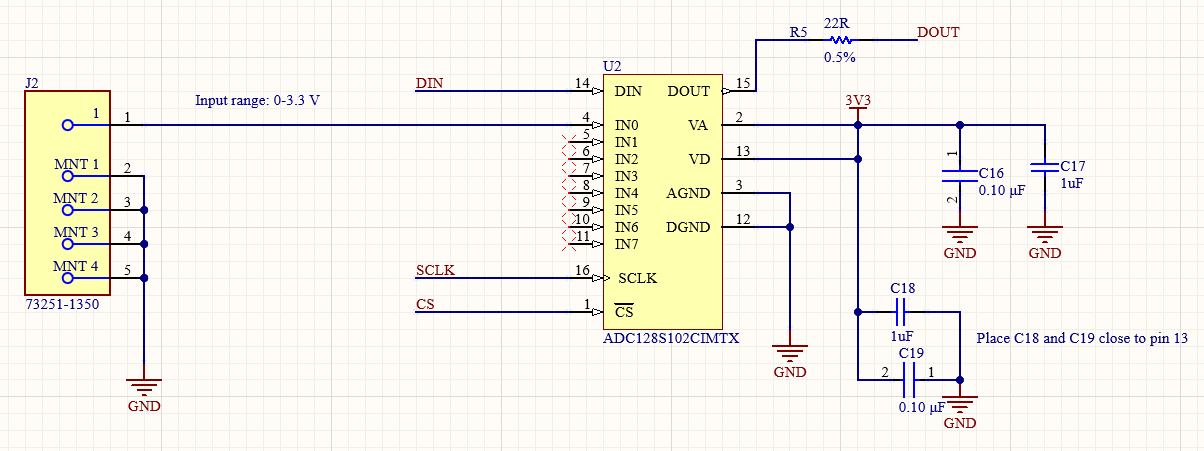Select the DOUT net label
This screenshot has height=451, width=1204.
pyautogui.click(x=937, y=32)
